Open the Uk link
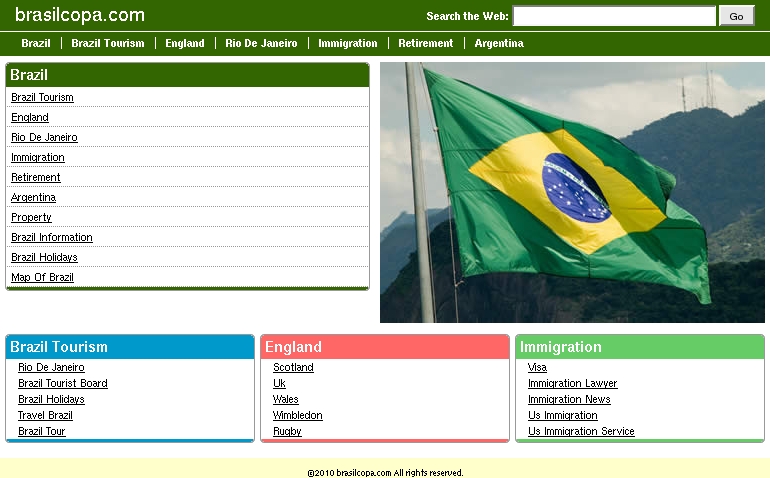The height and width of the screenshot is (478, 770). coord(279,383)
